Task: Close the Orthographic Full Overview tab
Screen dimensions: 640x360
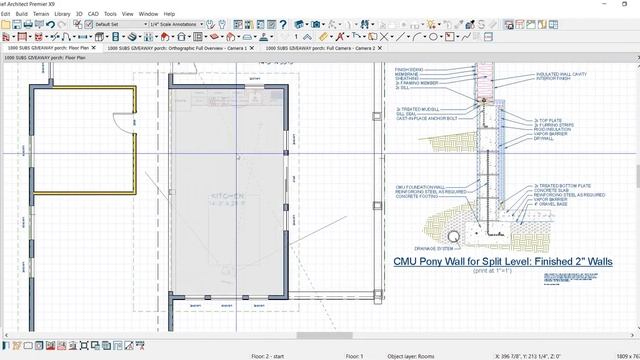Action: 252,48
